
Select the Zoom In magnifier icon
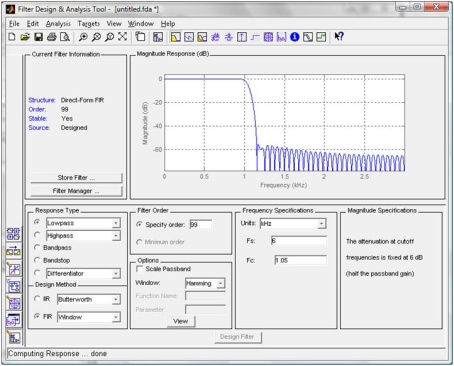click(x=83, y=37)
